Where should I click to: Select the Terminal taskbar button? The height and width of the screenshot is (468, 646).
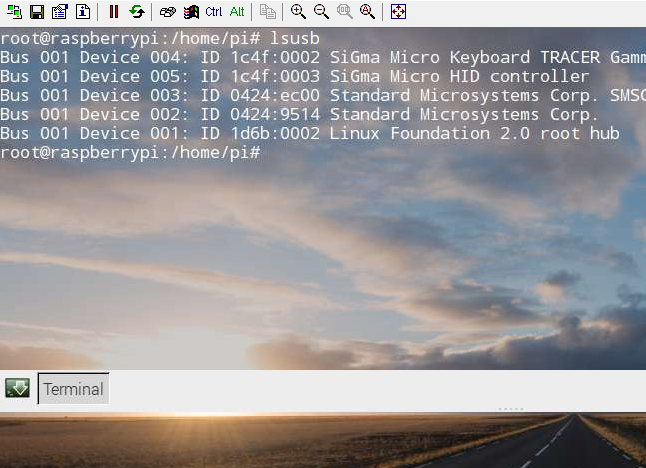pos(73,388)
